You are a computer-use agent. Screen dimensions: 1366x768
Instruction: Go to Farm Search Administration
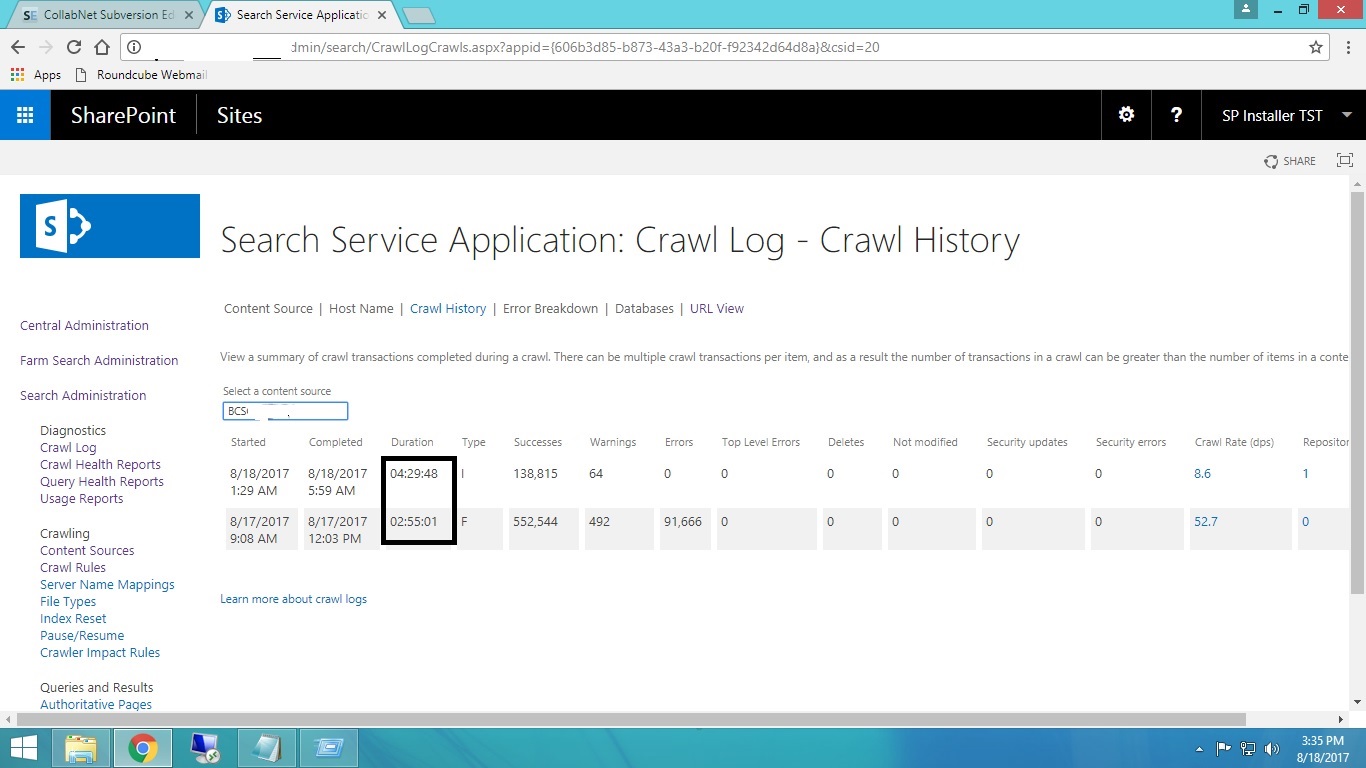coord(99,361)
